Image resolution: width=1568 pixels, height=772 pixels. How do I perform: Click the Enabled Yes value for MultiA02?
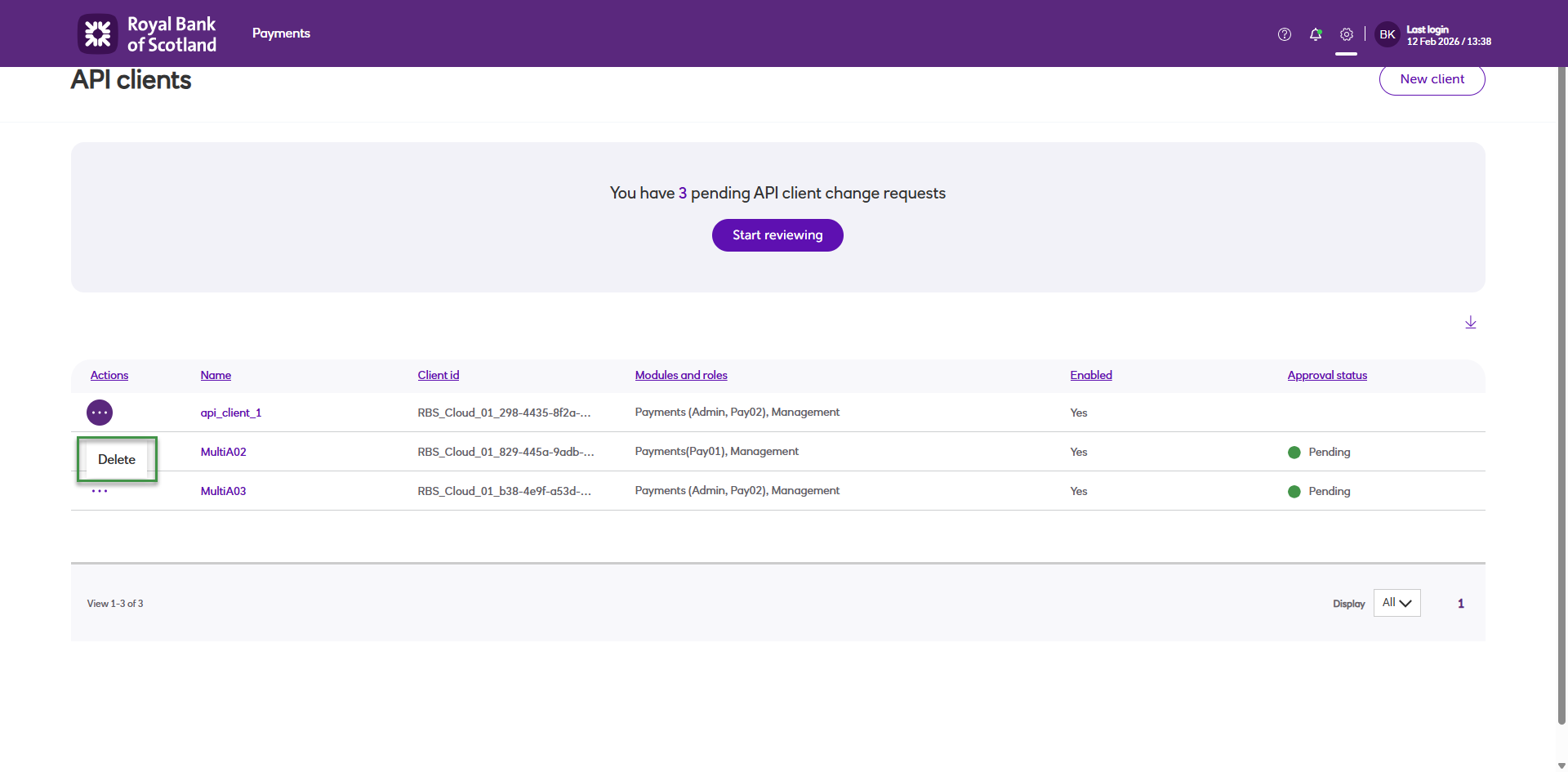pos(1079,452)
